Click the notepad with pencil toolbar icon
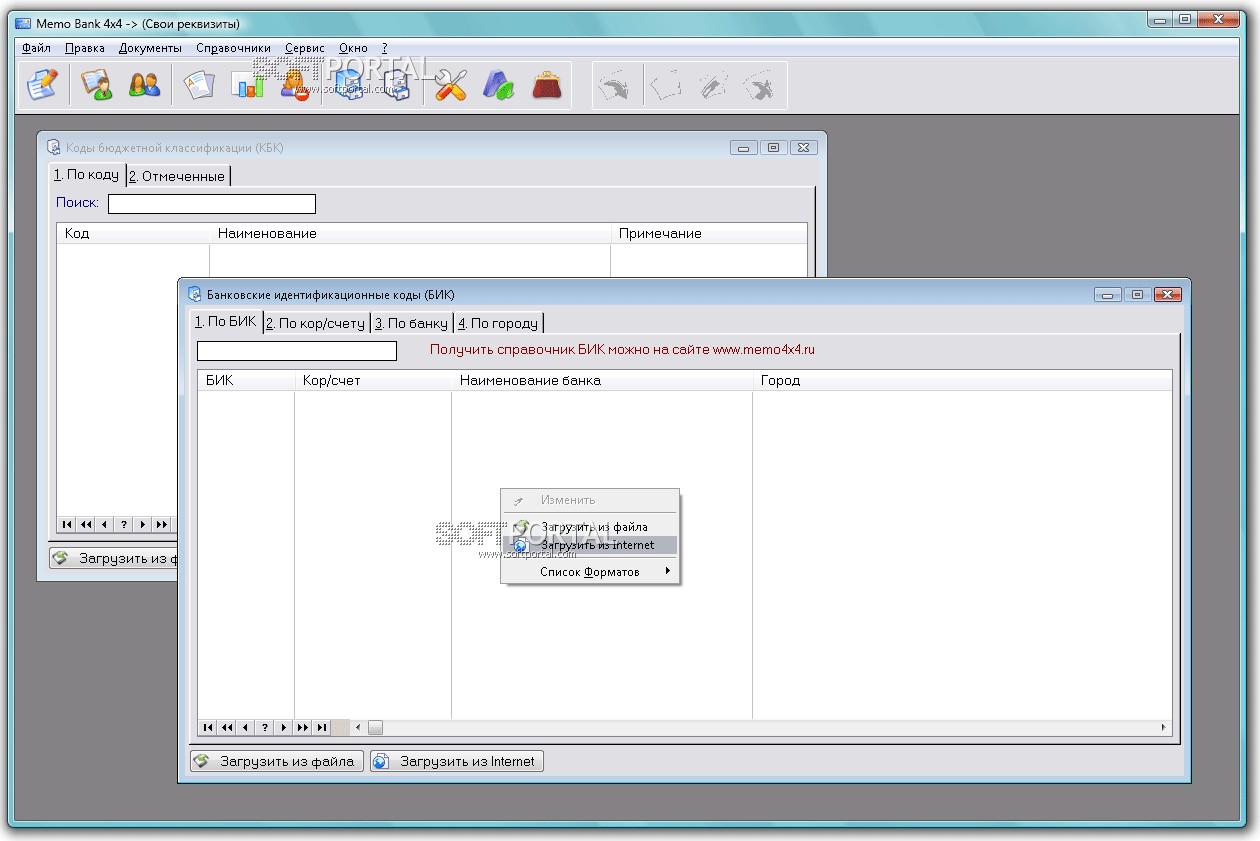Image resolution: width=1260 pixels, height=841 pixels. [42, 85]
